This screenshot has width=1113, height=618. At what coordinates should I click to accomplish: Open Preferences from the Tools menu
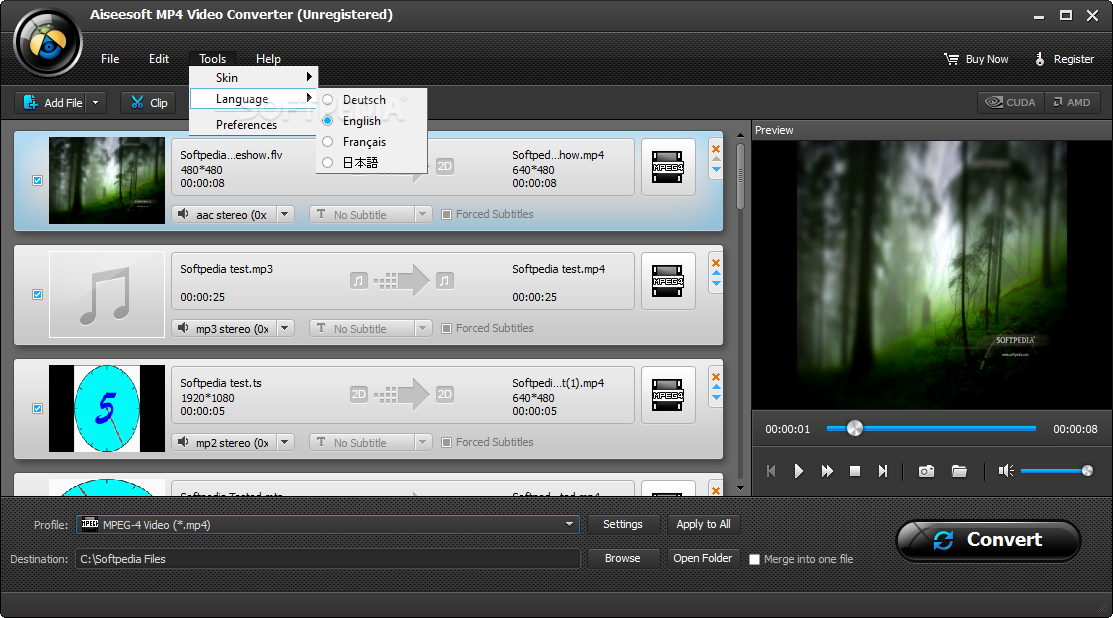coord(253,124)
